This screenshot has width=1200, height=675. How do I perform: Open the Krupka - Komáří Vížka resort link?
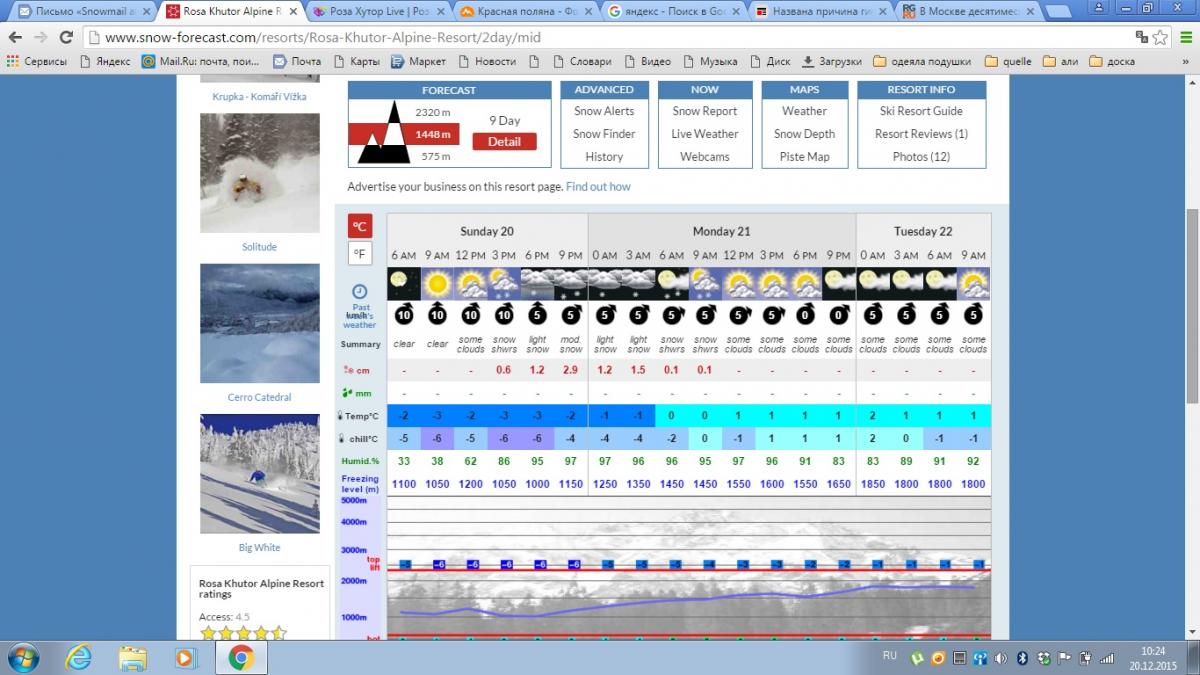pyautogui.click(x=260, y=97)
